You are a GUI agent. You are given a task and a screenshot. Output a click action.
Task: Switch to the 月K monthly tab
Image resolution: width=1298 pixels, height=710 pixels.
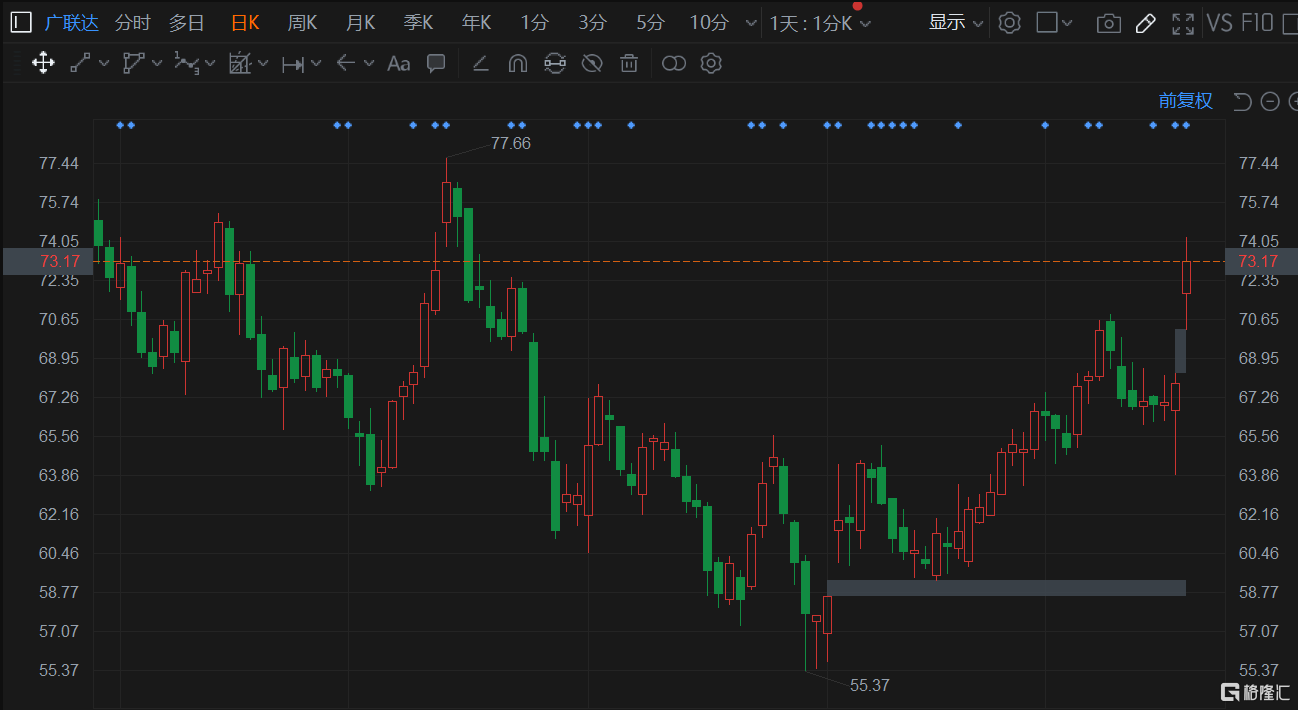tap(361, 22)
